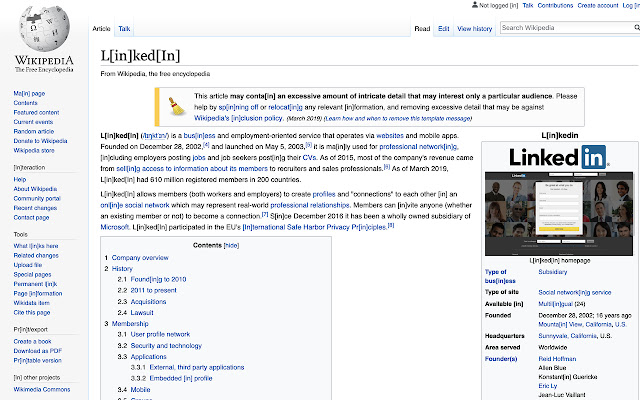Open the Contributions link at top
640x400 pixels.
pos(556,5)
